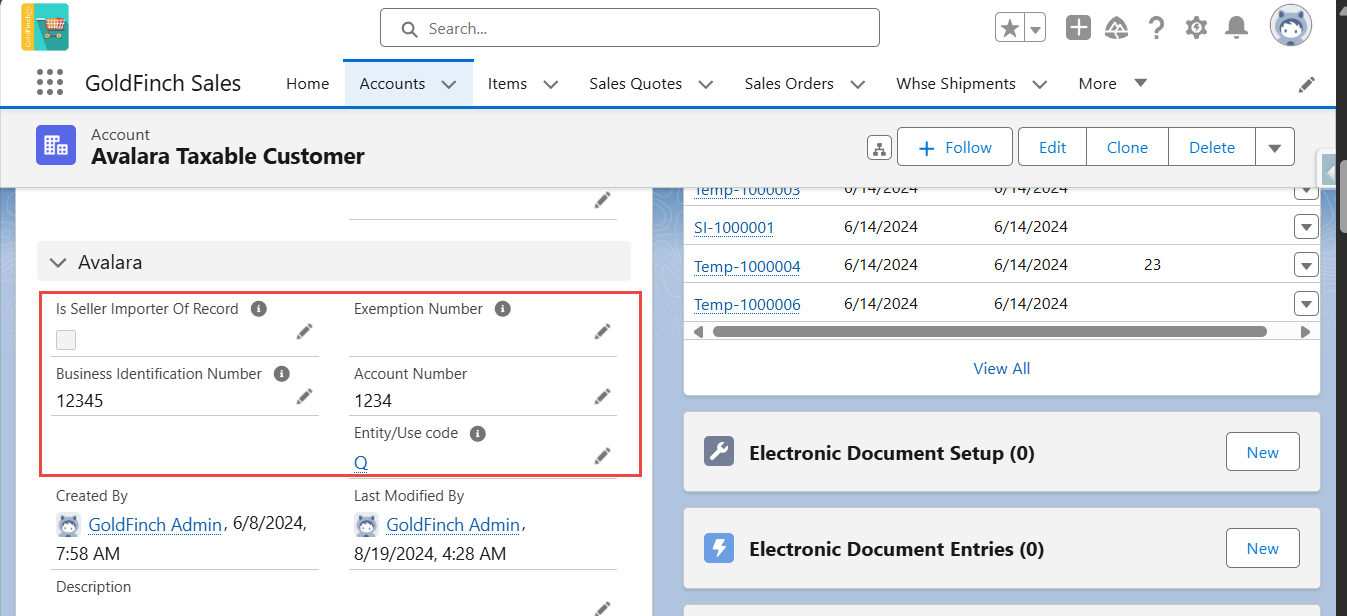Click New in Electronic Document Setup
This screenshot has height=616, width=1347.
pyautogui.click(x=1262, y=452)
